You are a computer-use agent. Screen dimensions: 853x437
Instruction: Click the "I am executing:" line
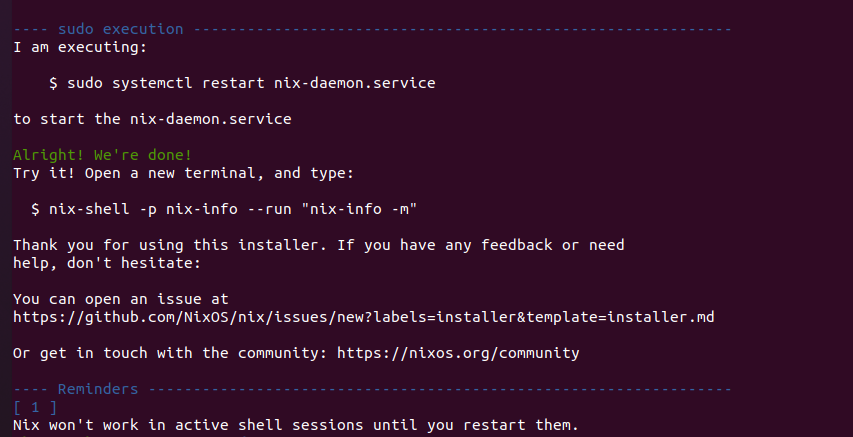click(x=80, y=47)
